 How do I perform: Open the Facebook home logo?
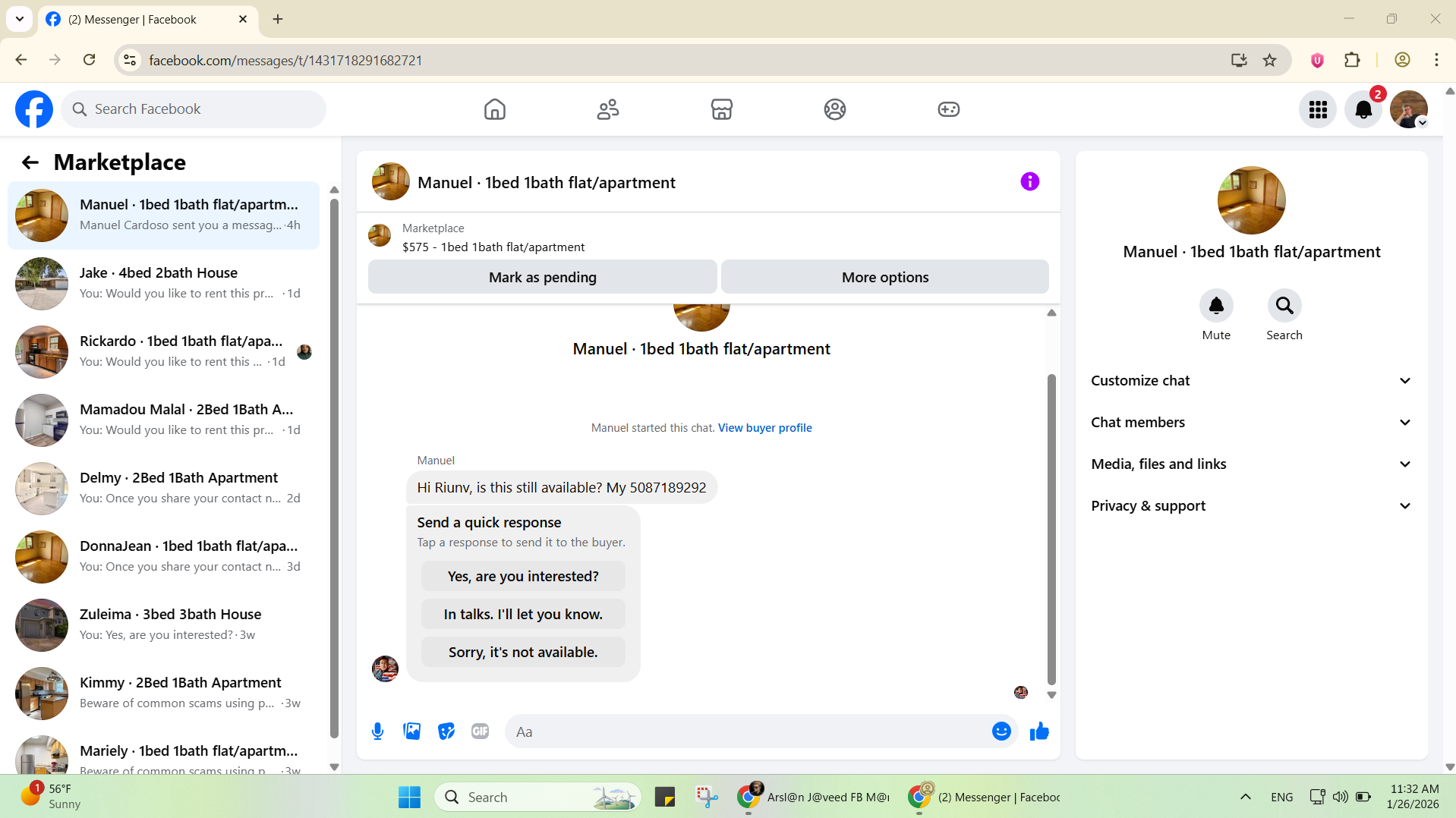click(x=34, y=109)
